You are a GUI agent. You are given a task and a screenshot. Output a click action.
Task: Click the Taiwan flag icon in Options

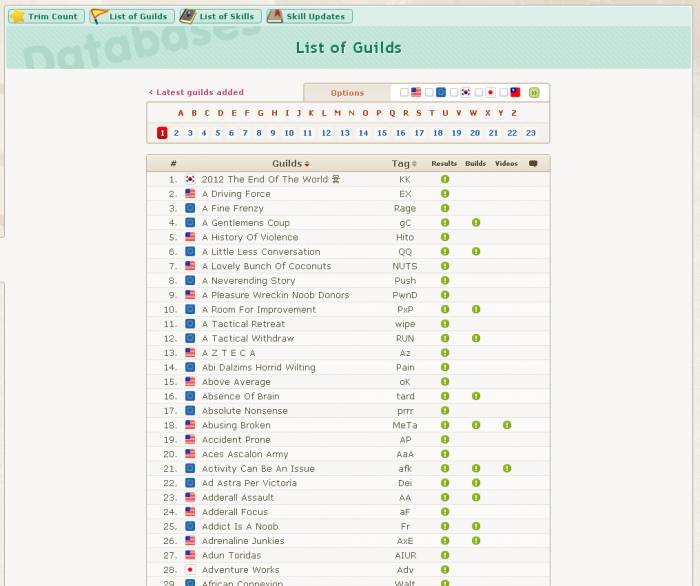[515, 92]
